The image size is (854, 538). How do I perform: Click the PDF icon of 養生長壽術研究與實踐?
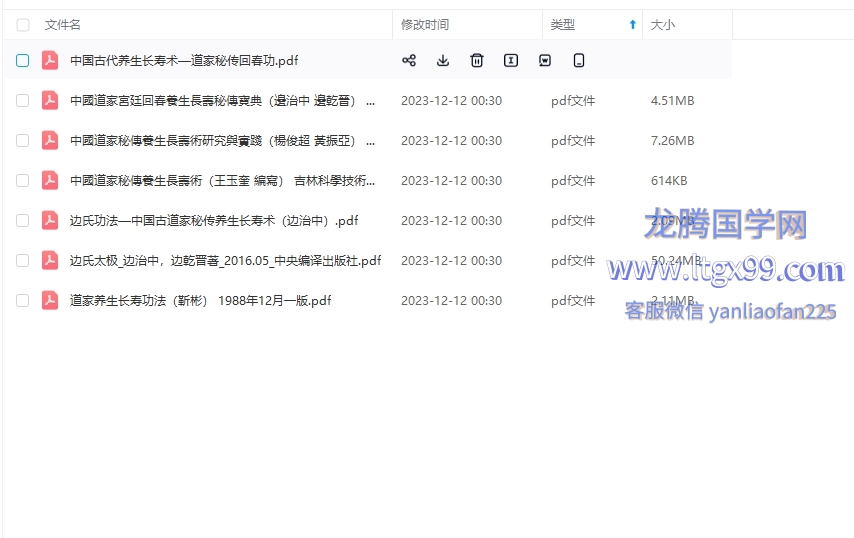pos(50,140)
